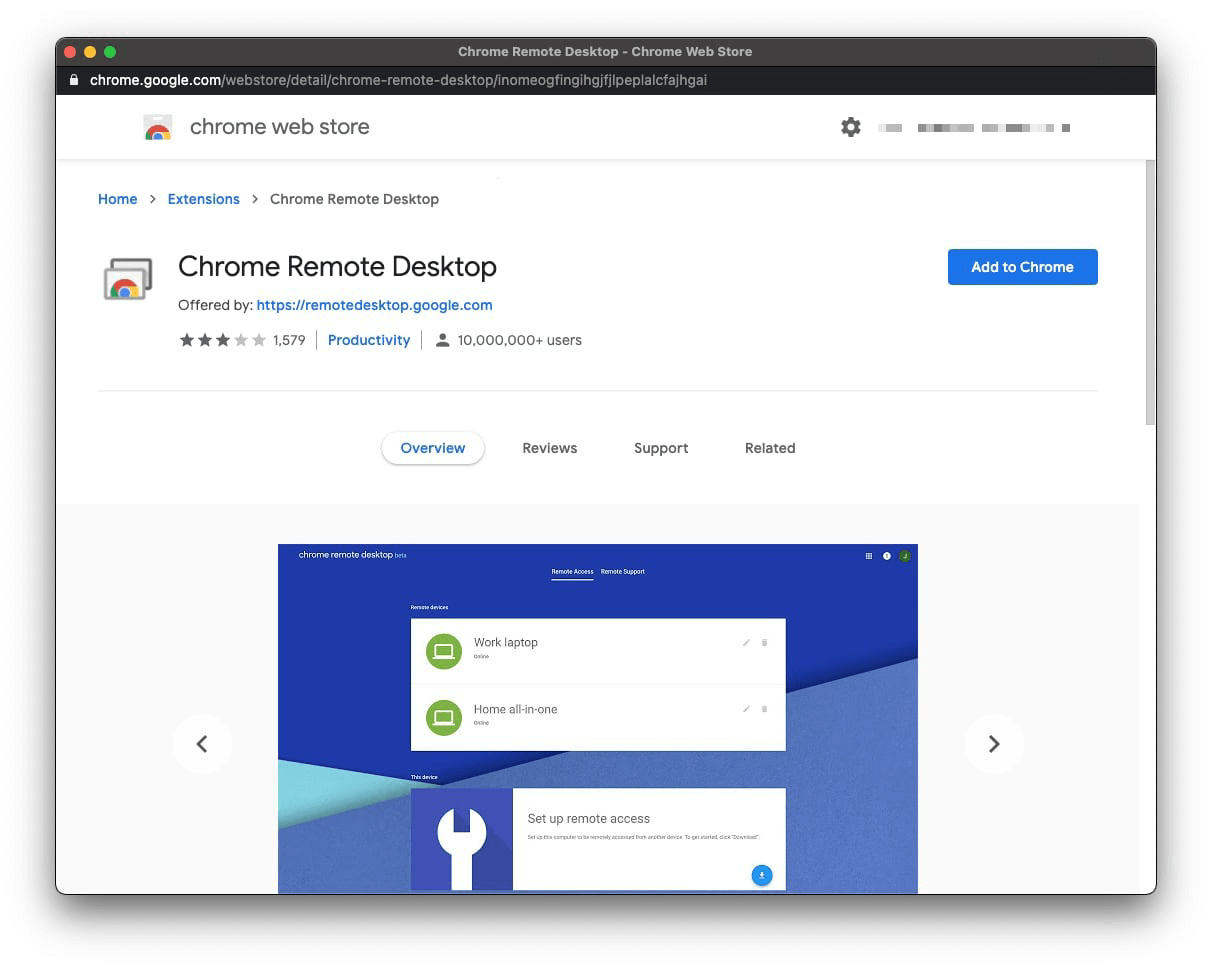The width and height of the screenshot is (1212, 968).
Task: Go to Home breadcrumb link
Action: click(x=118, y=199)
